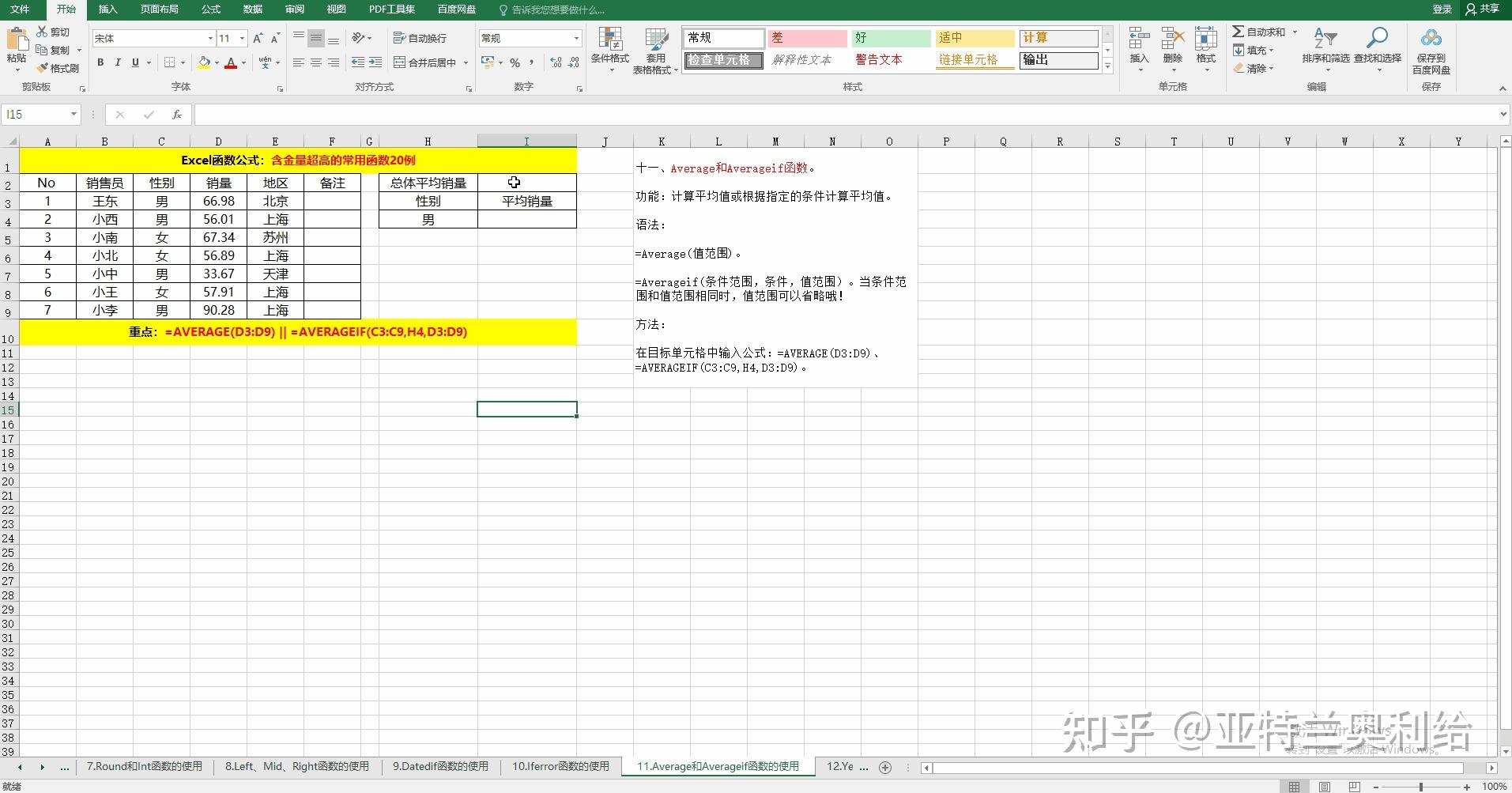Switch to the Data (数据) tab

pyautogui.click(x=253, y=9)
